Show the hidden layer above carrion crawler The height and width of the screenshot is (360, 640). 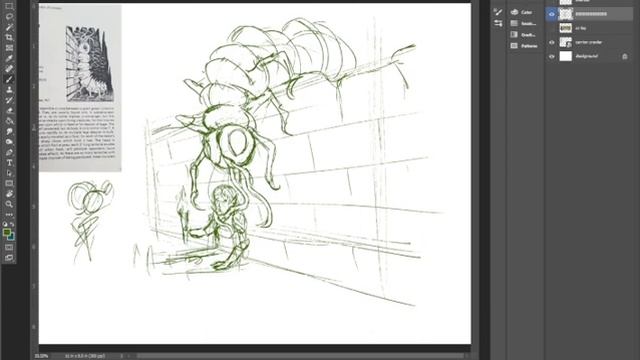click(551, 28)
